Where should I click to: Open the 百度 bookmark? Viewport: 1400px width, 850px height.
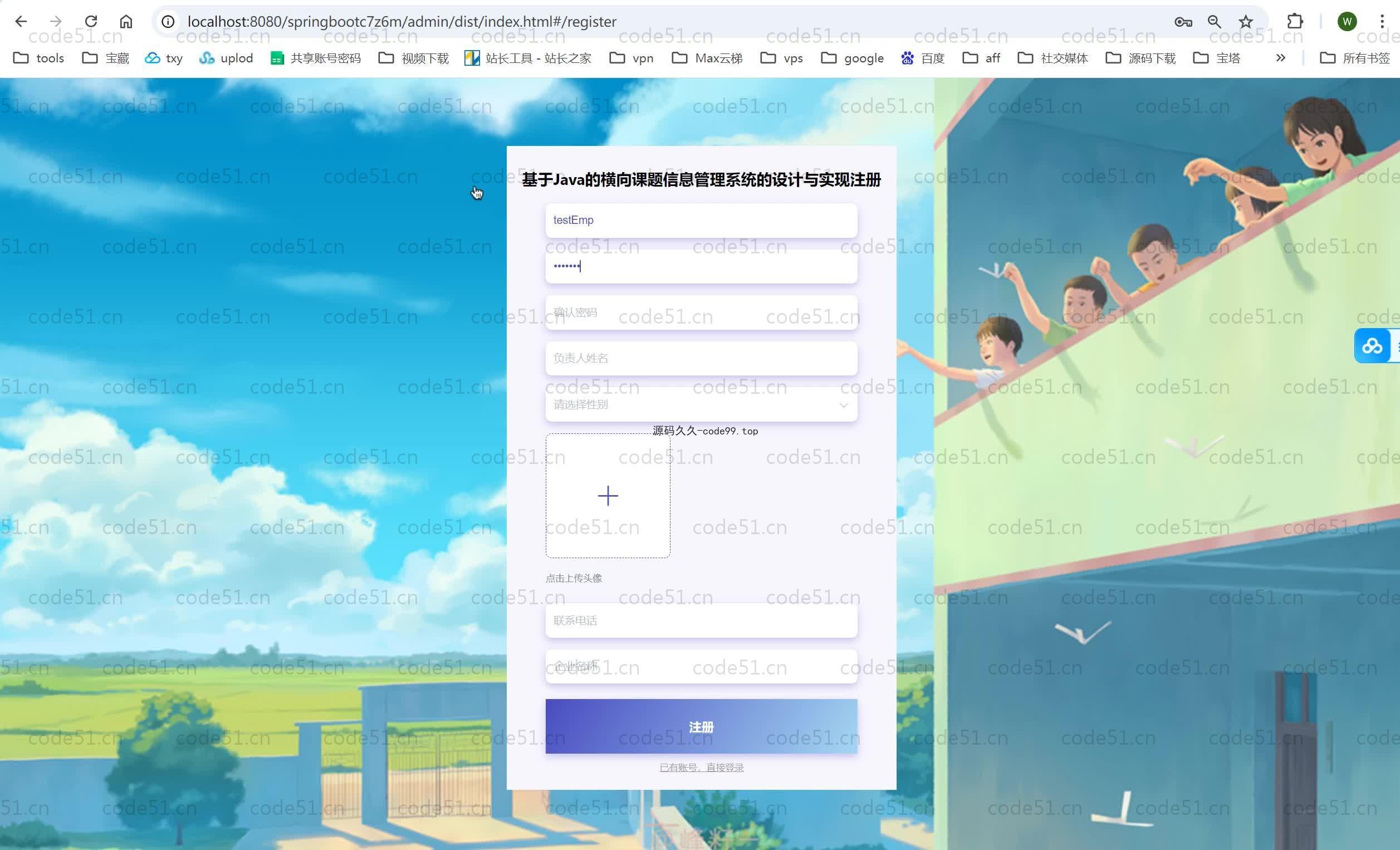(923, 58)
